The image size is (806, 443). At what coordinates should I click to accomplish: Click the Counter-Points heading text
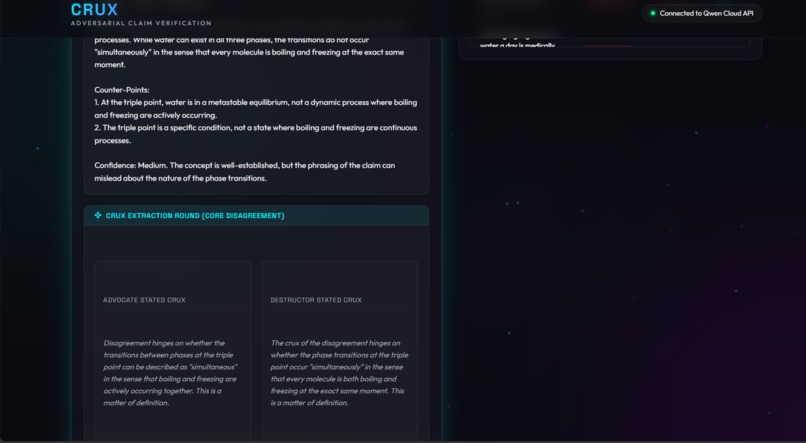[122, 90]
